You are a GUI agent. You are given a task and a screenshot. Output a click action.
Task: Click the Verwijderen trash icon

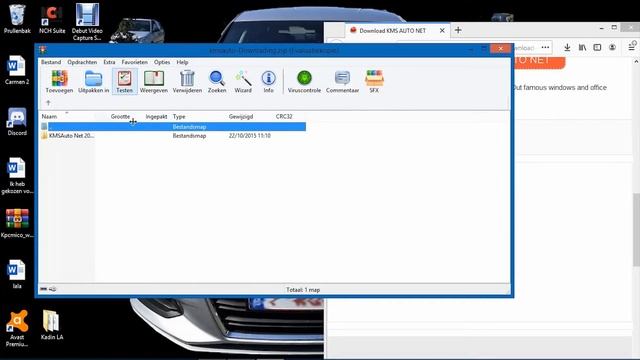point(187,81)
